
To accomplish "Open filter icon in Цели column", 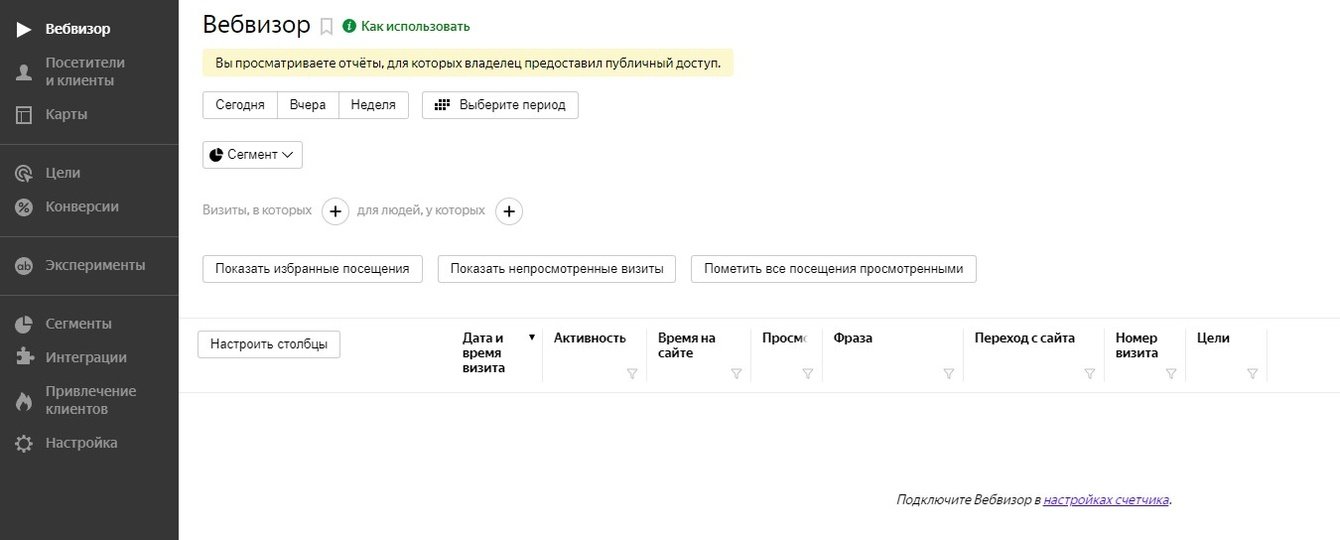I will (x=1252, y=374).
